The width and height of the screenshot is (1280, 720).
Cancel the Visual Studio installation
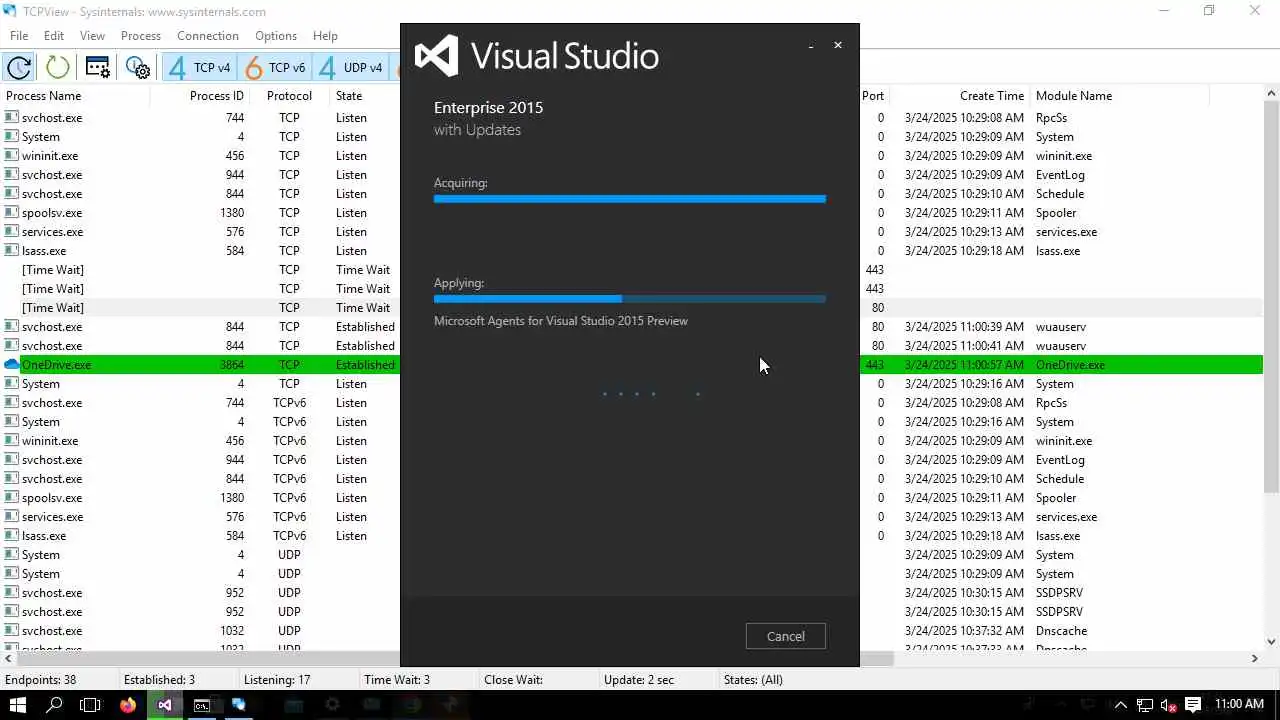(785, 636)
